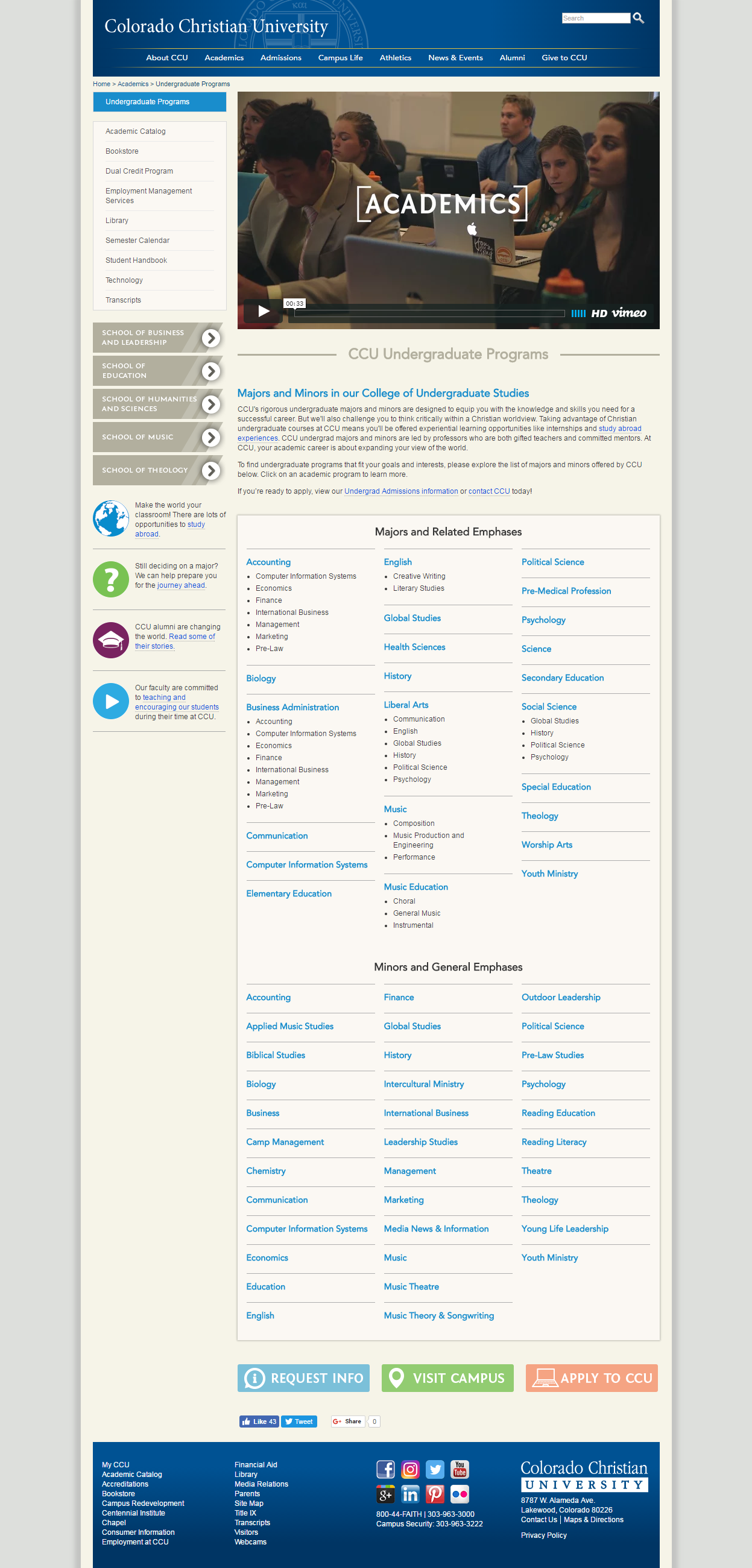Open the About CCU menu

coord(167,58)
